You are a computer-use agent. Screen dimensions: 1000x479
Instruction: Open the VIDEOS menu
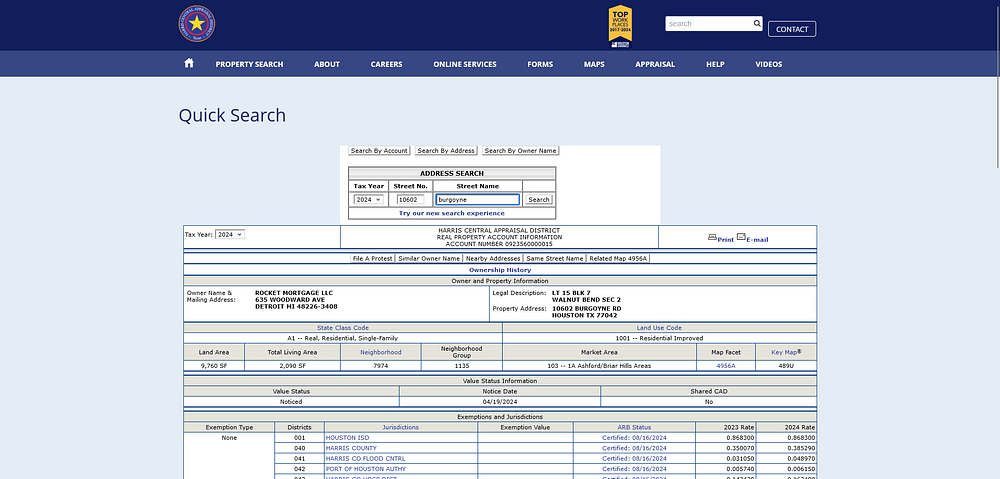(x=768, y=64)
